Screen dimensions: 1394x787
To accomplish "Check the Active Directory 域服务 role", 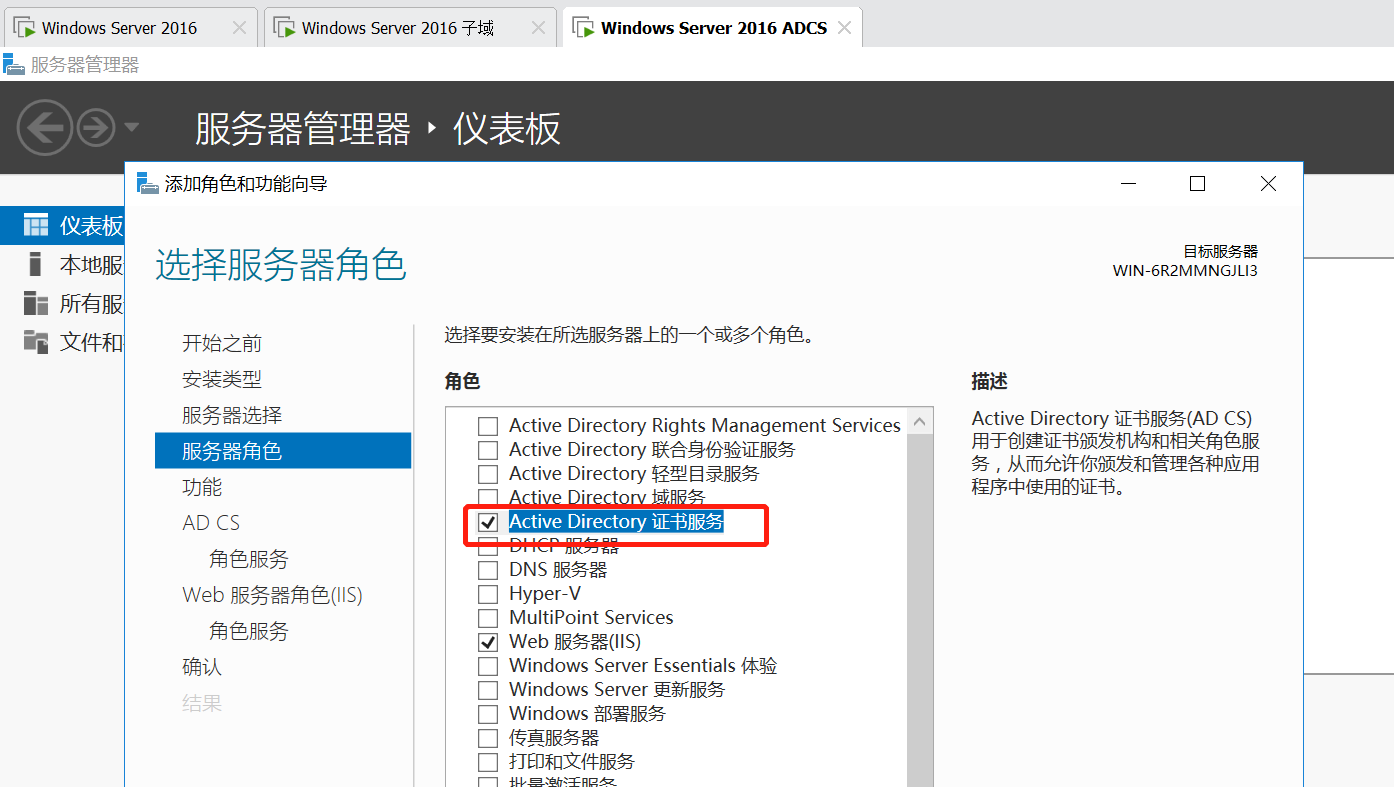I will [x=488, y=498].
